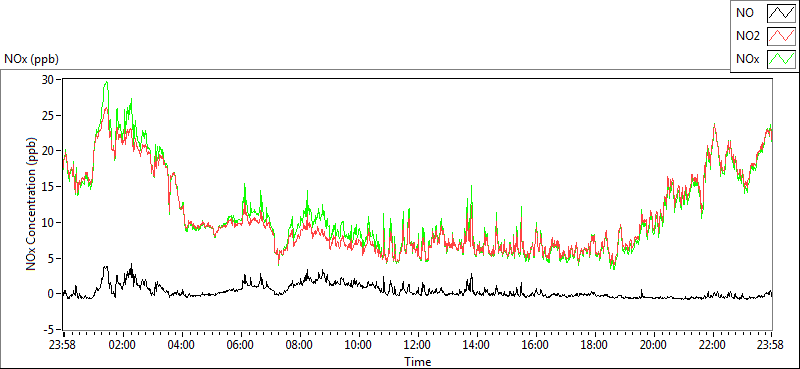This screenshot has height=369, width=800.
Task: Select the NO2 label in plot legend
Action: point(746,37)
